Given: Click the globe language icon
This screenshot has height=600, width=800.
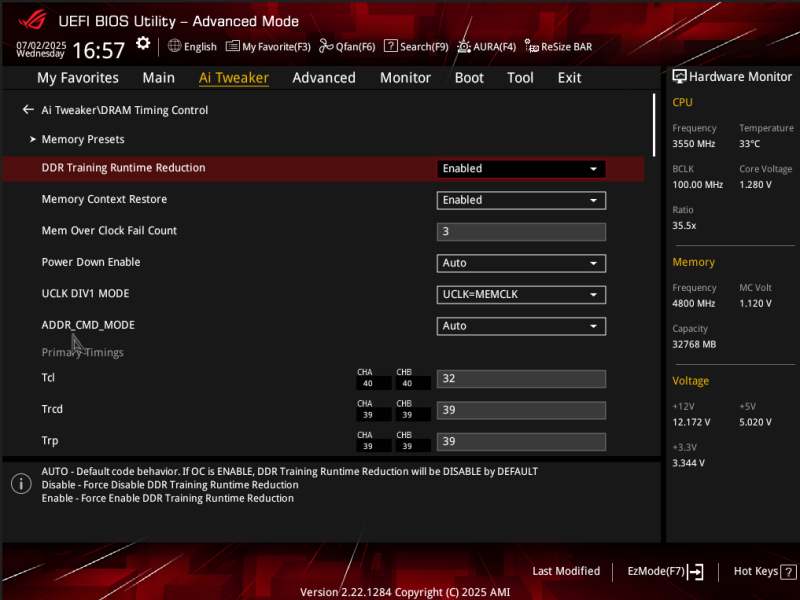Looking at the screenshot, I should (x=174, y=46).
